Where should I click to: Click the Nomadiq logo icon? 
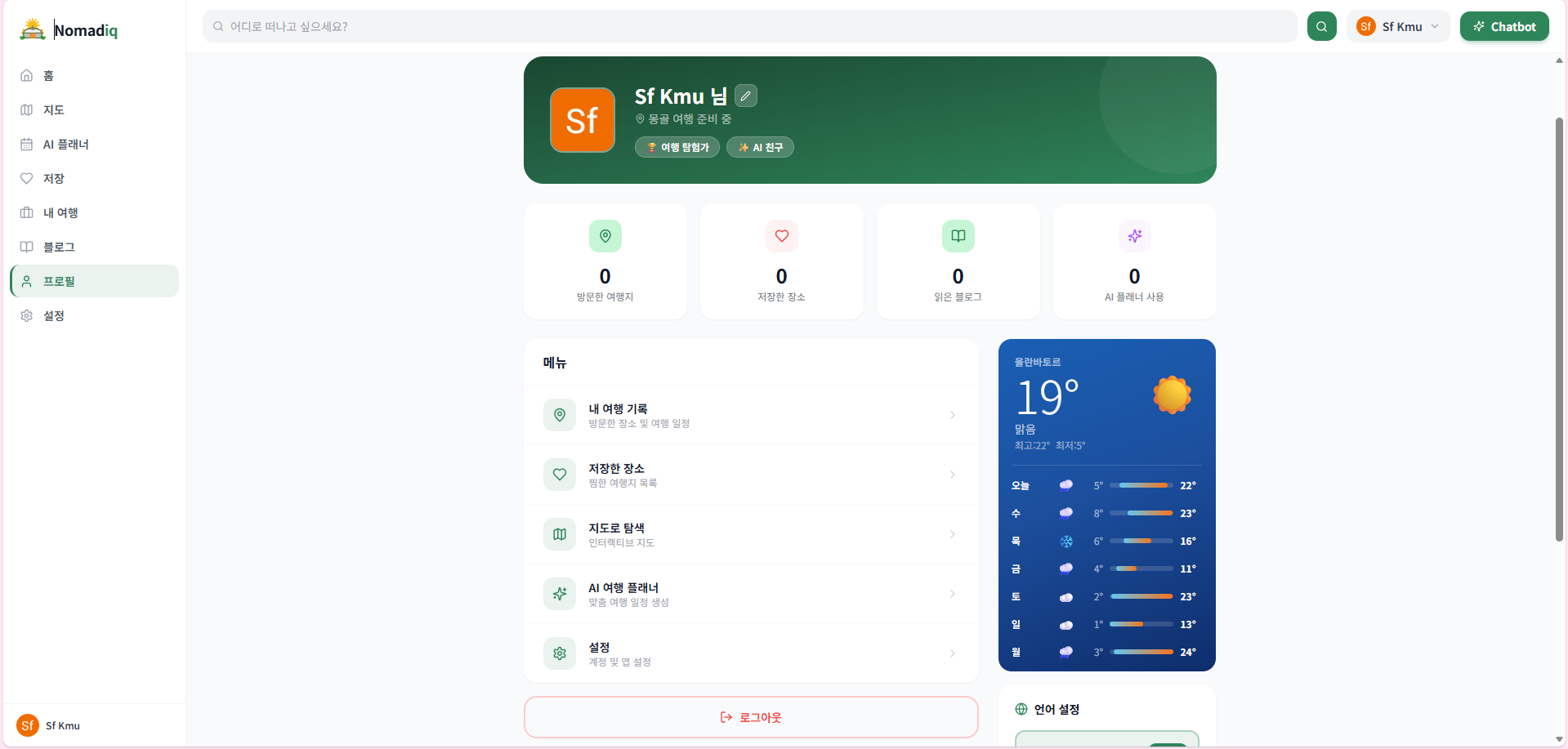click(x=33, y=29)
